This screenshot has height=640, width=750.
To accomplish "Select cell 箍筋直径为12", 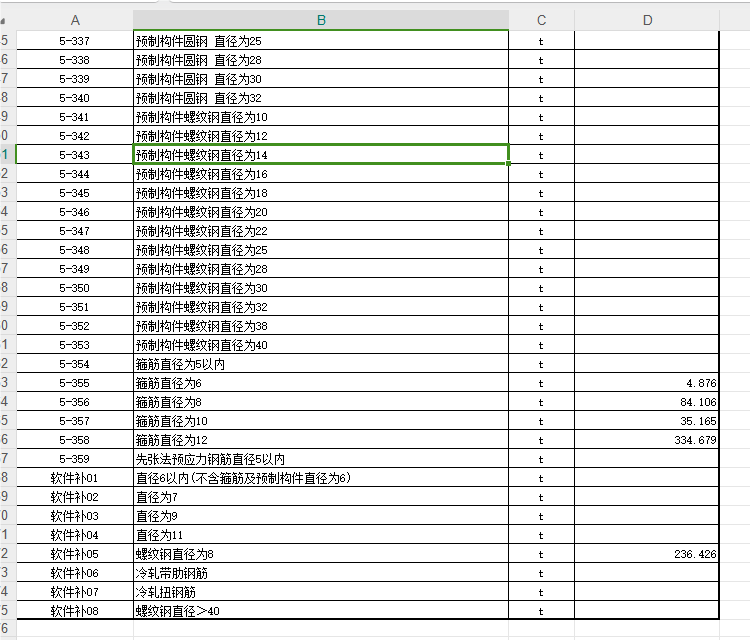I will click(321, 440).
